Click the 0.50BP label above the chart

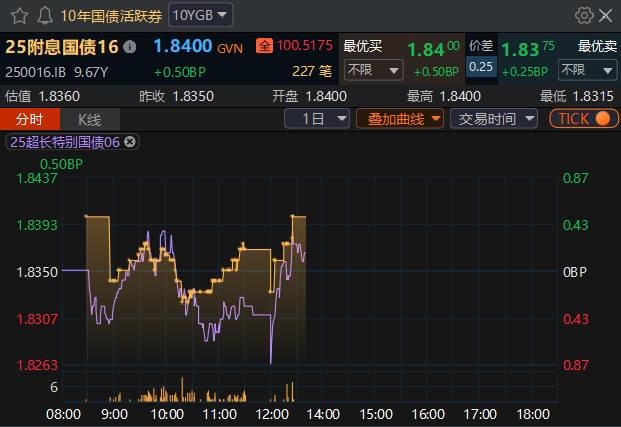pos(61,164)
